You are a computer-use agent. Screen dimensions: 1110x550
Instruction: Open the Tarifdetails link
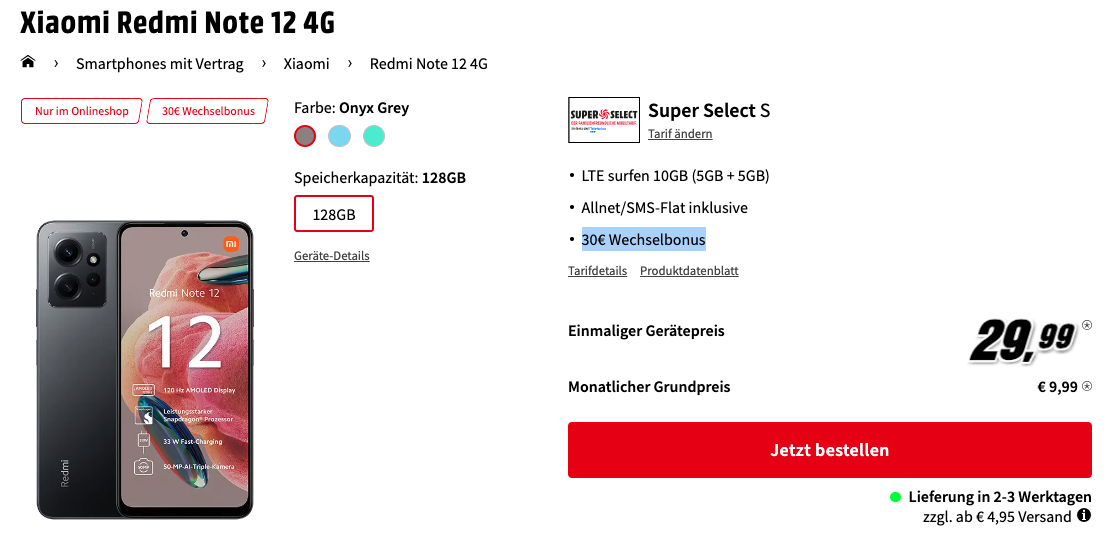coord(597,270)
